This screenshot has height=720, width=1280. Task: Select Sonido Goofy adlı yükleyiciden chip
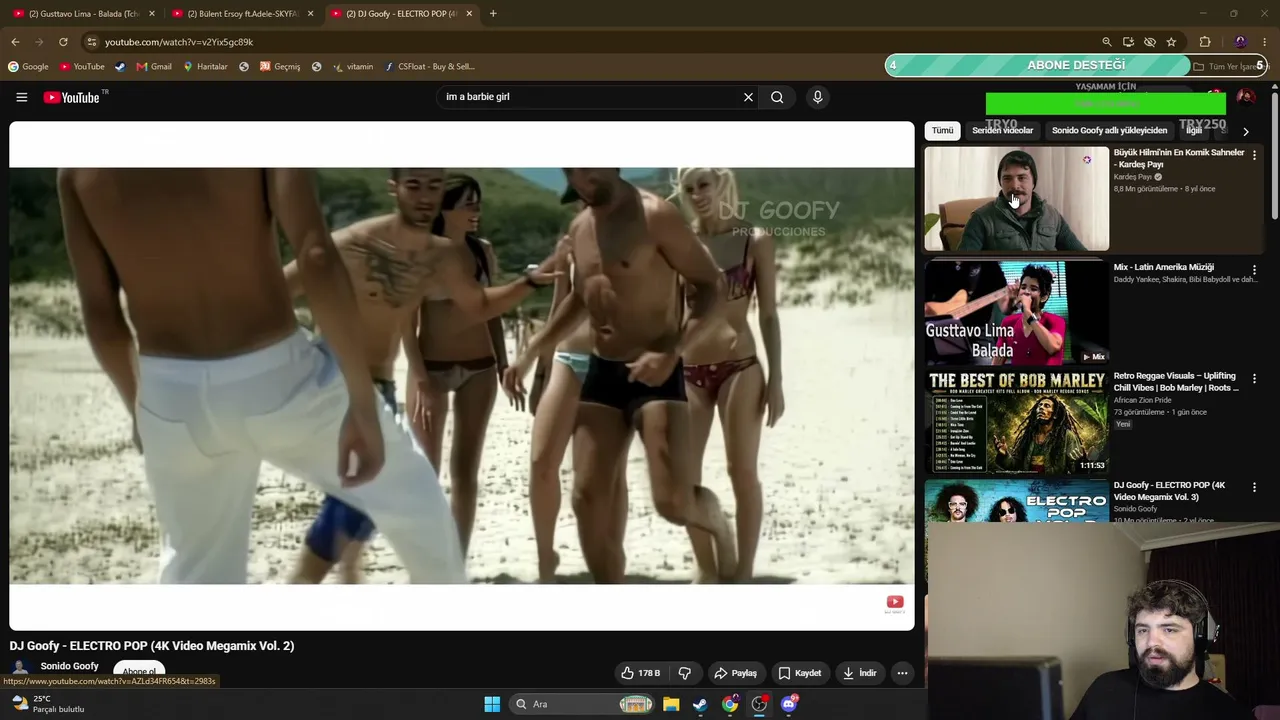tap(1109, 130)
